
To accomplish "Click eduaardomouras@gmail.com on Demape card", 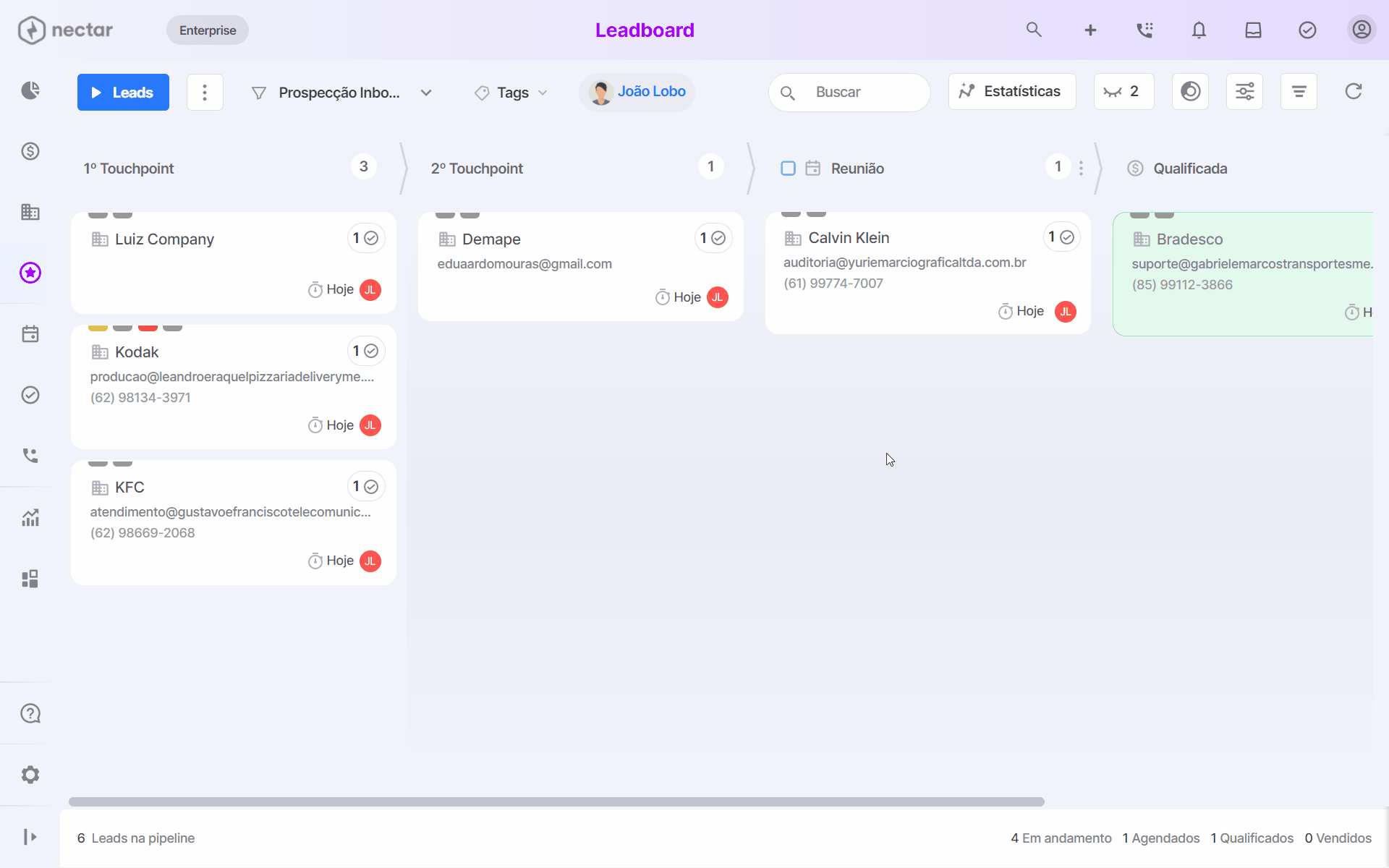I will [x=524, y=264].
